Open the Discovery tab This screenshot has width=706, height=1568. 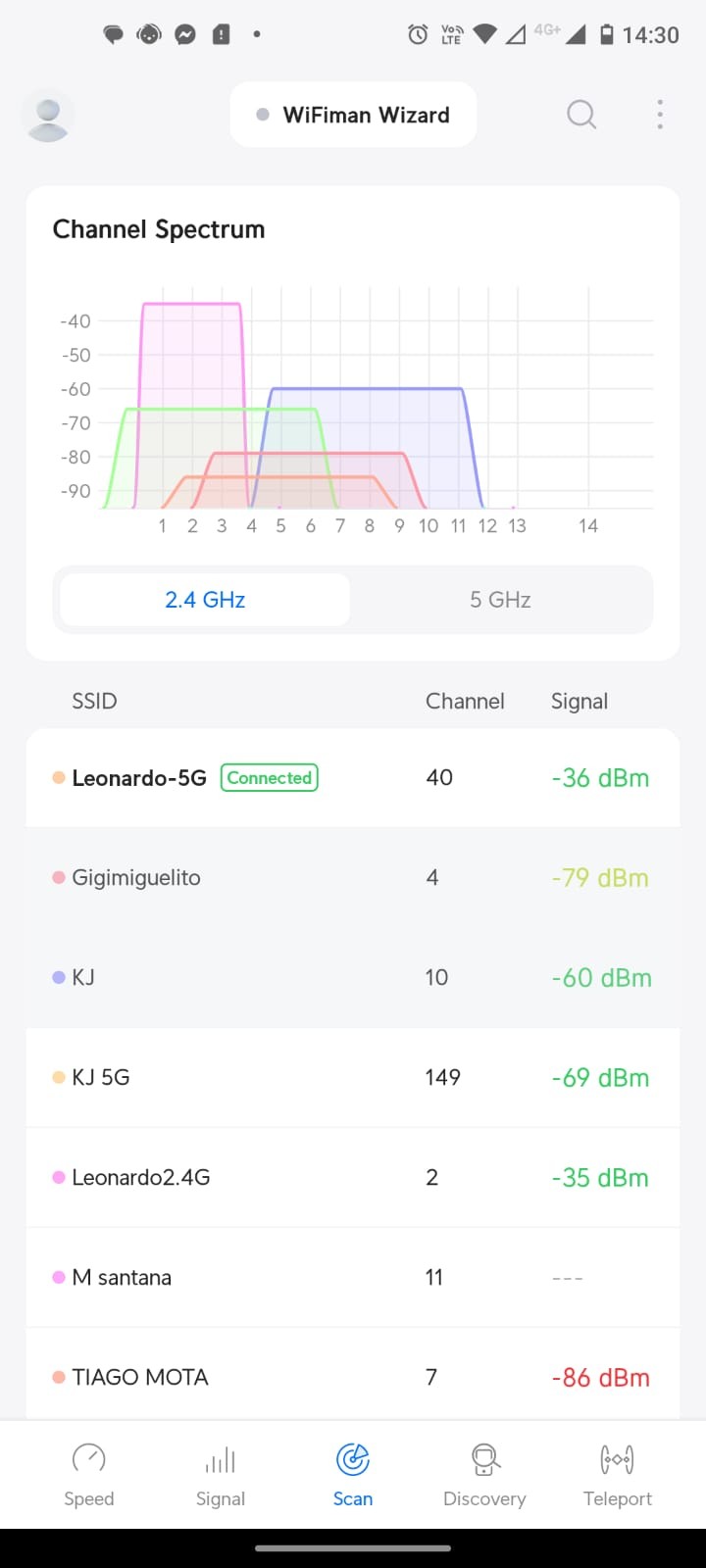click(x=484, y=1475)
